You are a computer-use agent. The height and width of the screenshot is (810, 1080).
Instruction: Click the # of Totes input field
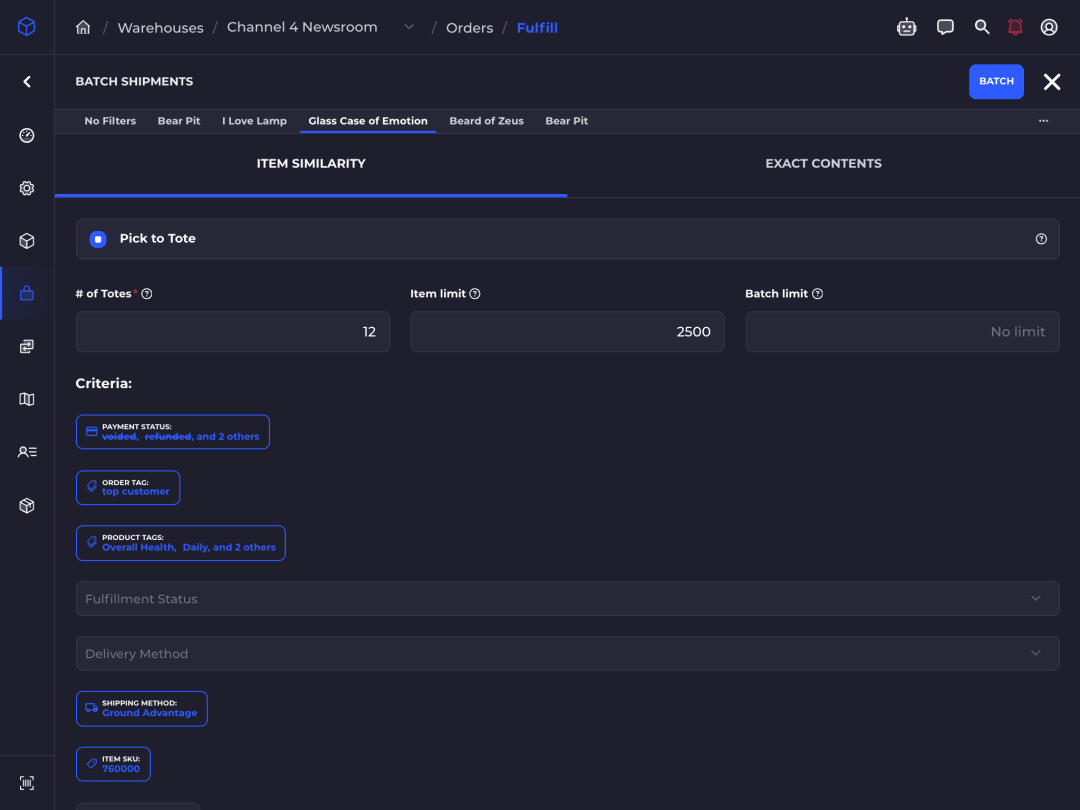(x=233, y=331)
